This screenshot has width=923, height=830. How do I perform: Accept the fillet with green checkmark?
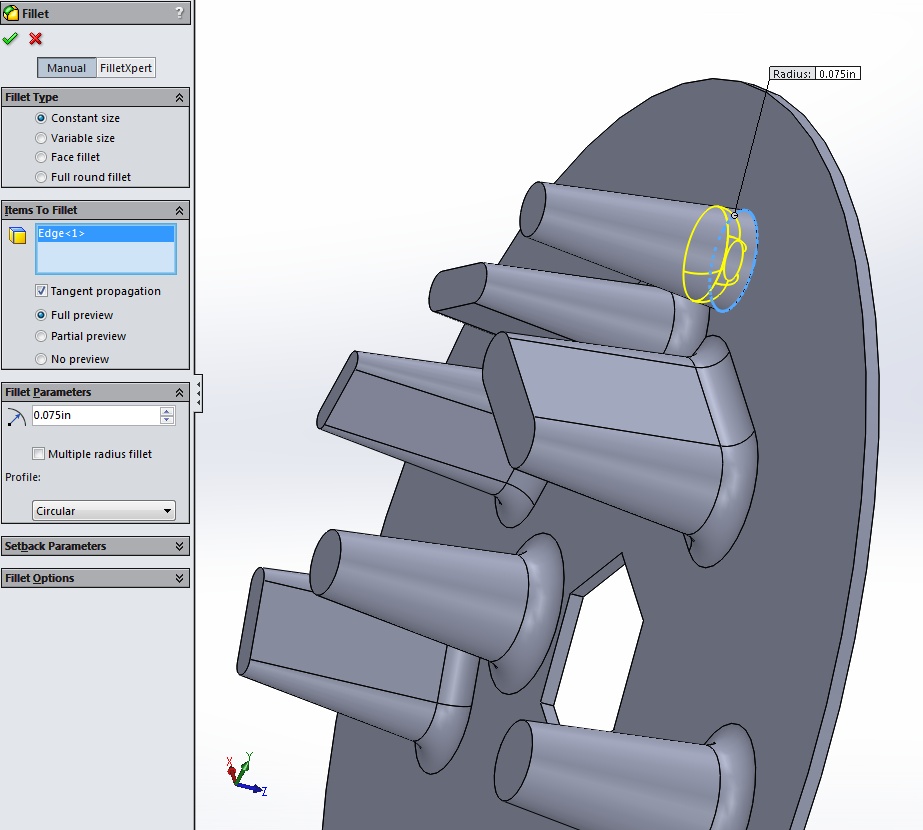(10, 39)
